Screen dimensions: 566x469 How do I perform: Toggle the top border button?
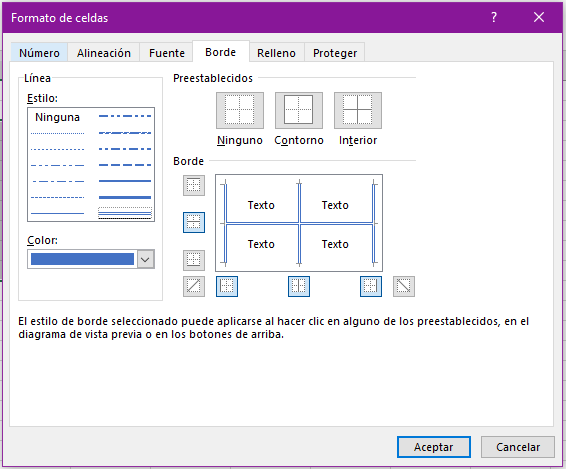pyautogui.click(x=194, y=186)
